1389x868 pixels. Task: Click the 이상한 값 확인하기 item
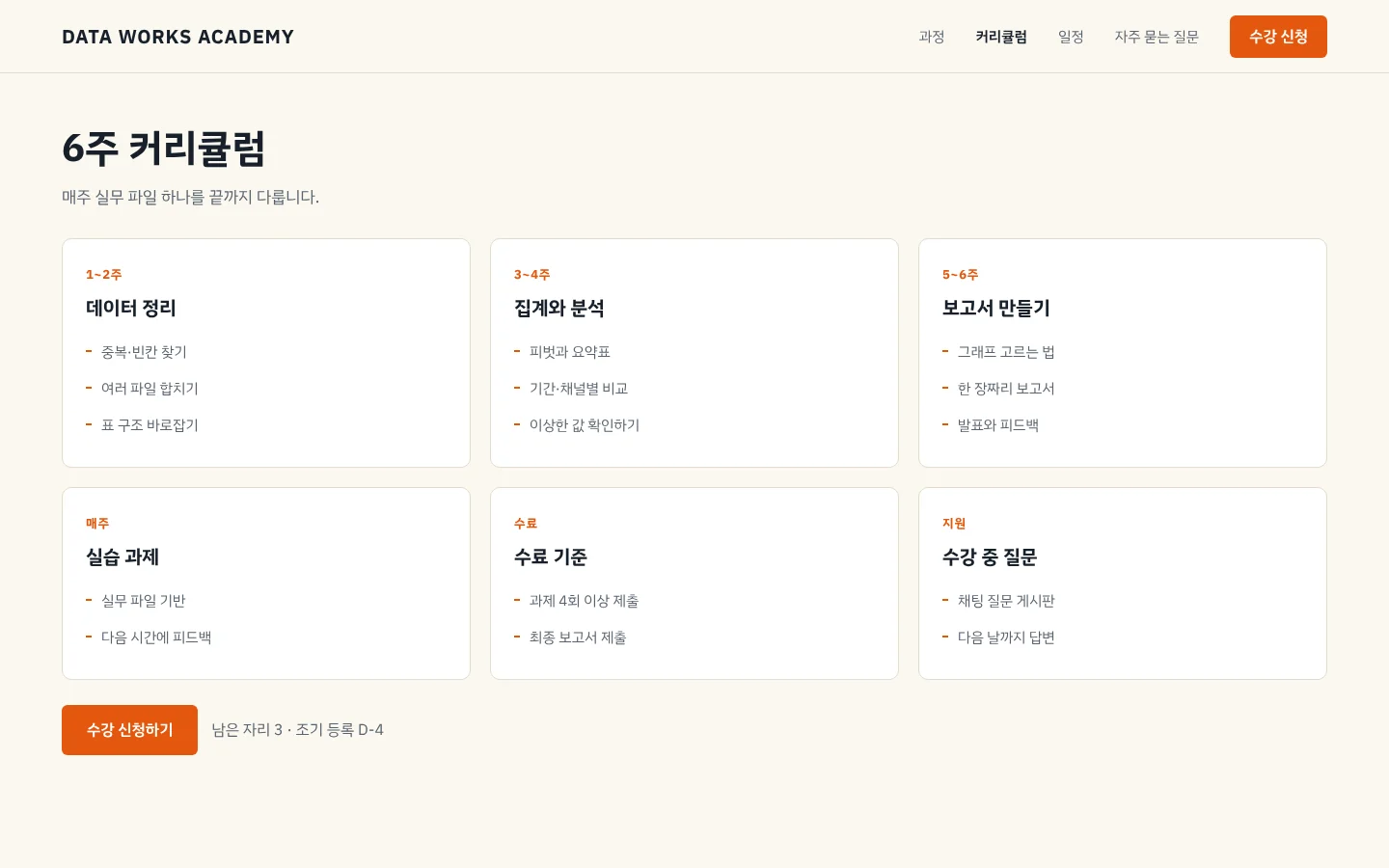(x=585, y=425)
